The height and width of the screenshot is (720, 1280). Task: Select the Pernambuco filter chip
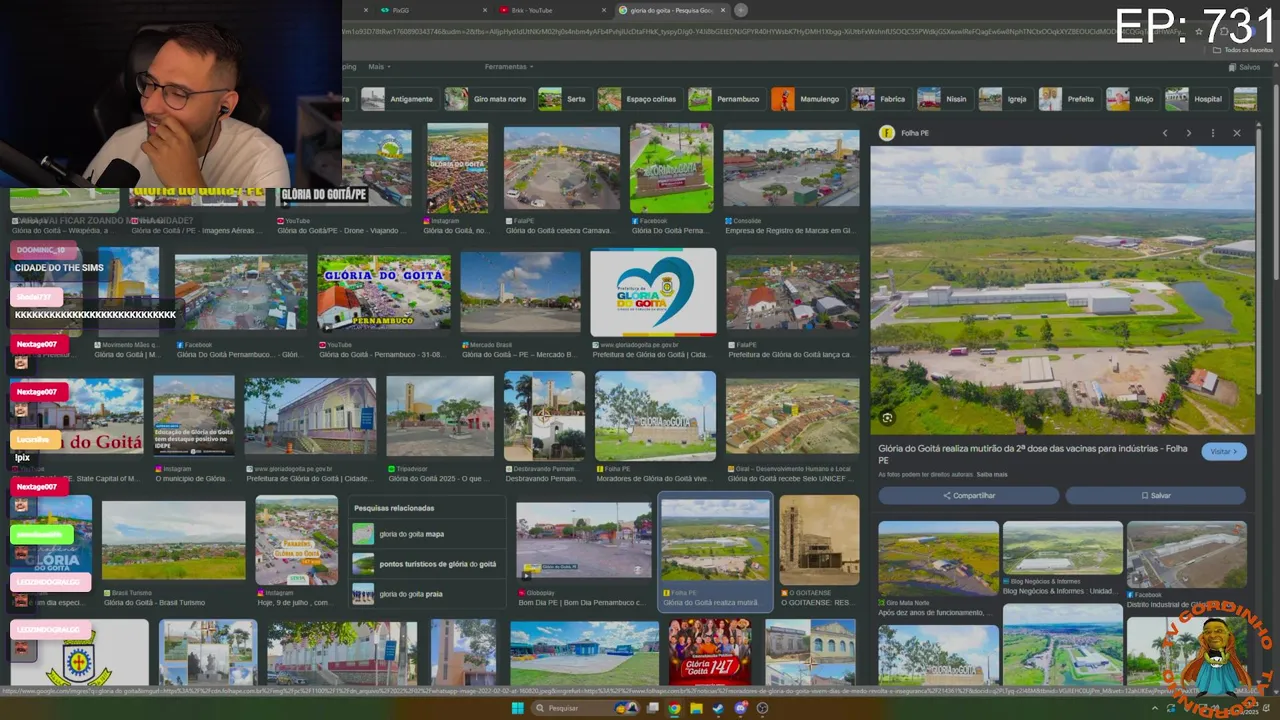coord(725,99)
